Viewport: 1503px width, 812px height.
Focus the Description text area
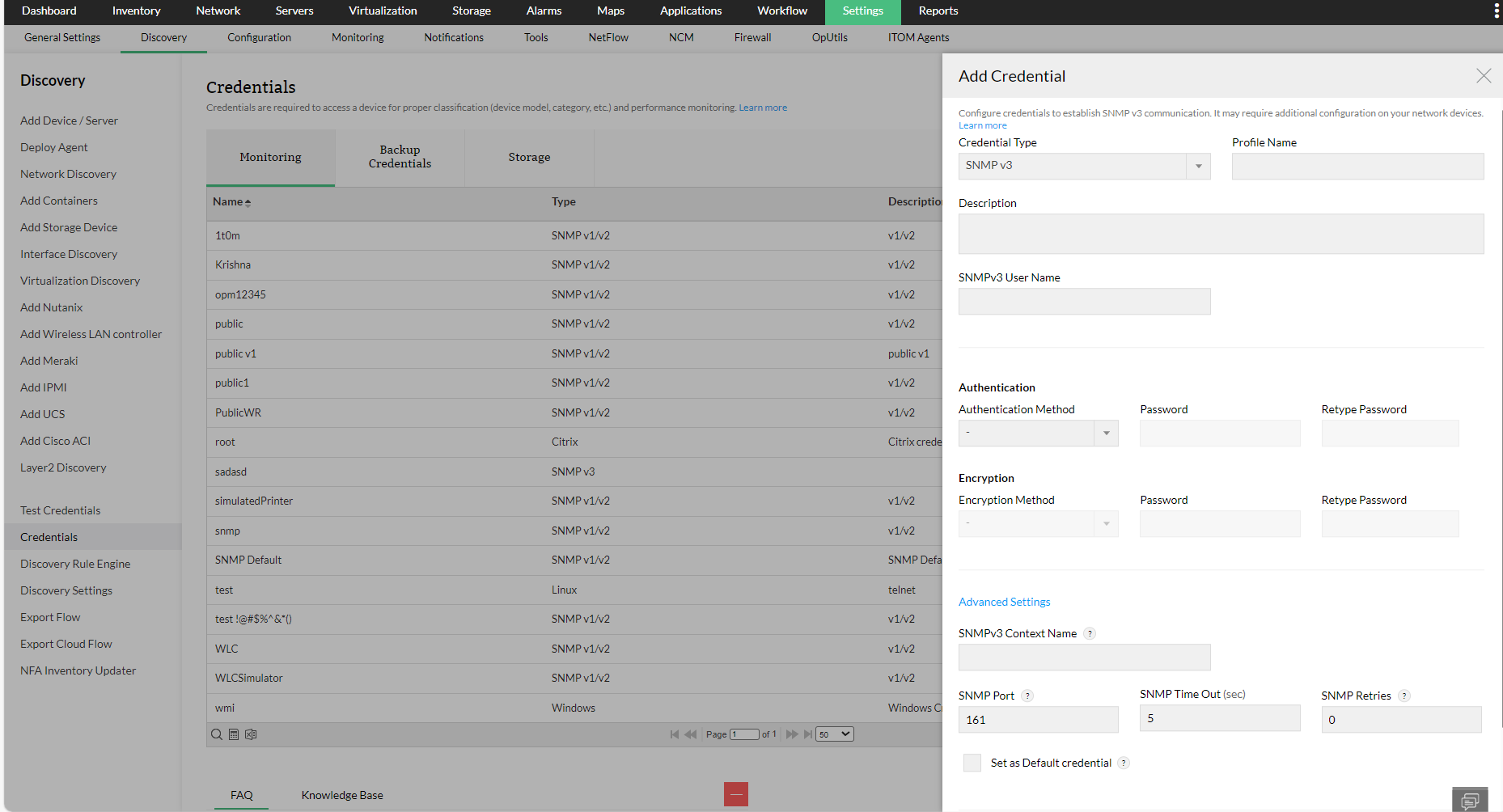click(x=1221, y=234)
